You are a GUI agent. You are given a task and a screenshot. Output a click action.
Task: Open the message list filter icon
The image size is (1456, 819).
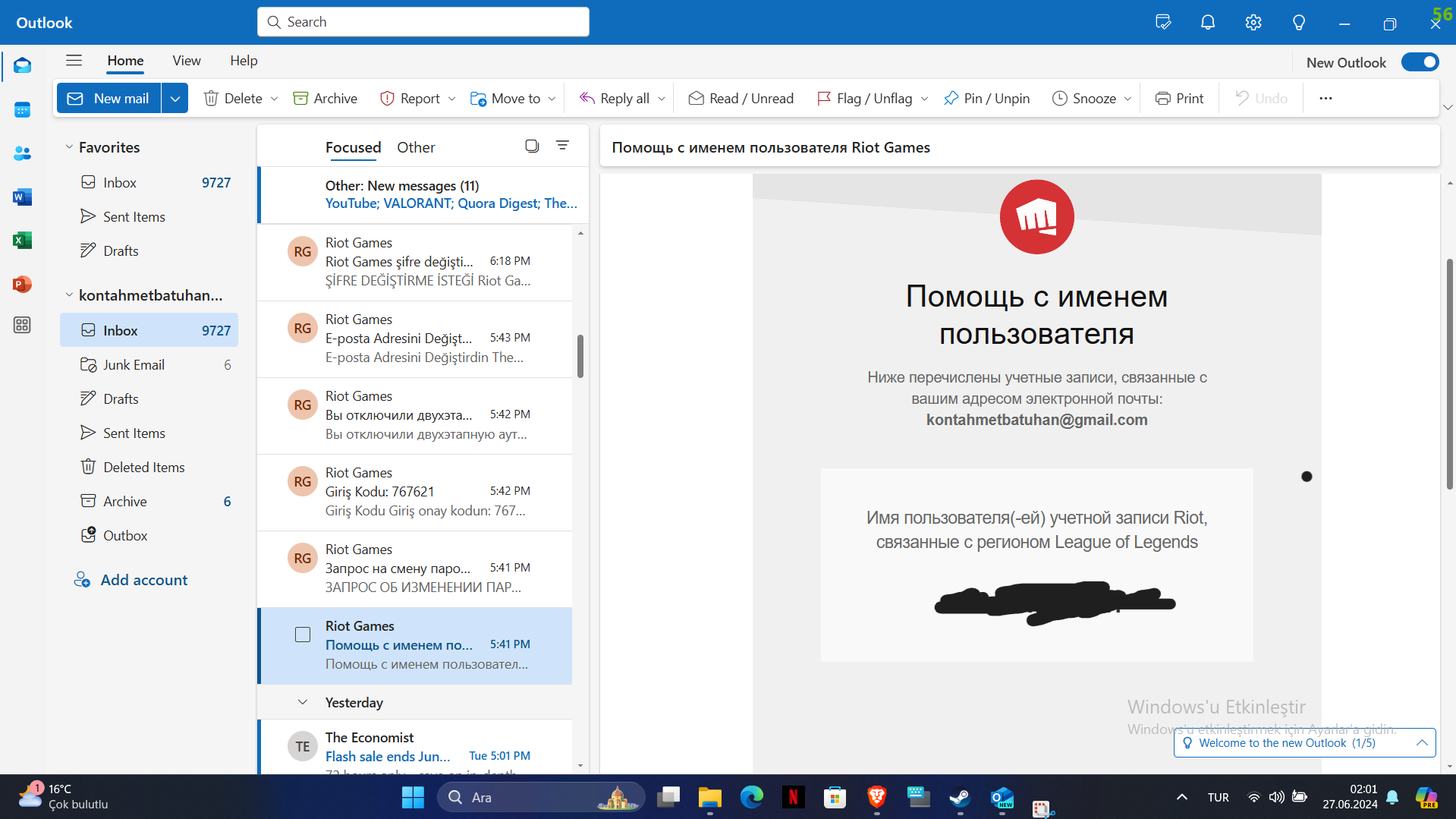tap(562, 145)
